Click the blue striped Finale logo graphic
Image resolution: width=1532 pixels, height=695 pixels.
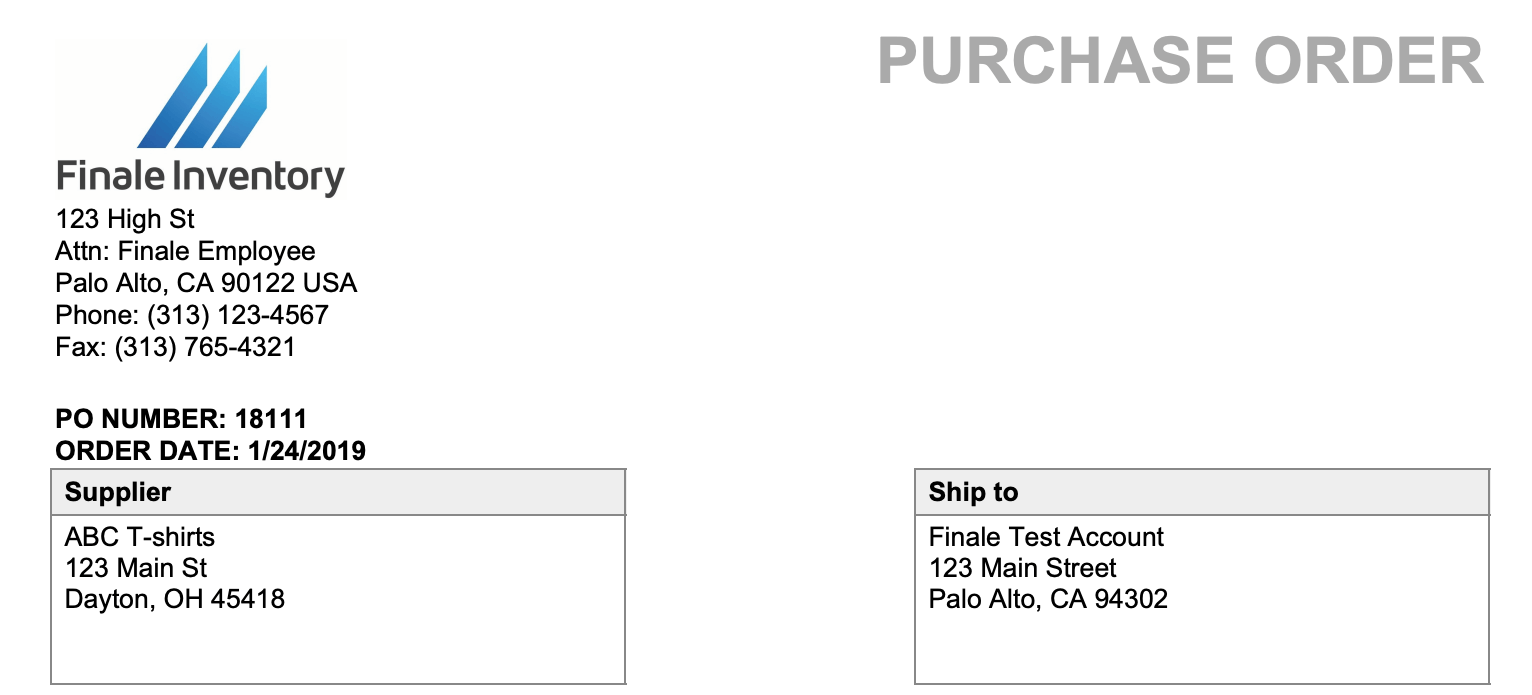[204, 98]
